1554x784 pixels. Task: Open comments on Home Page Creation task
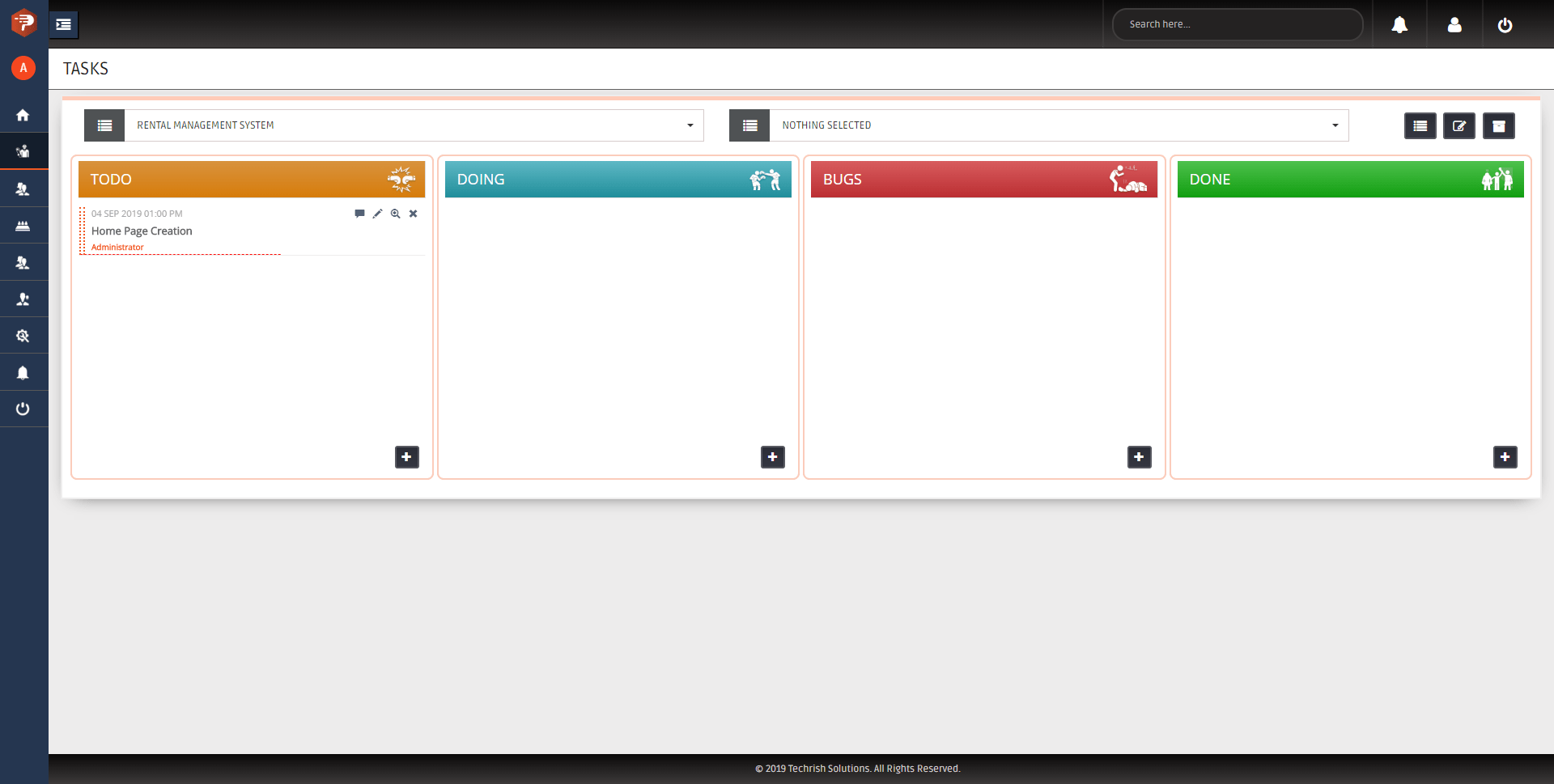359,214
